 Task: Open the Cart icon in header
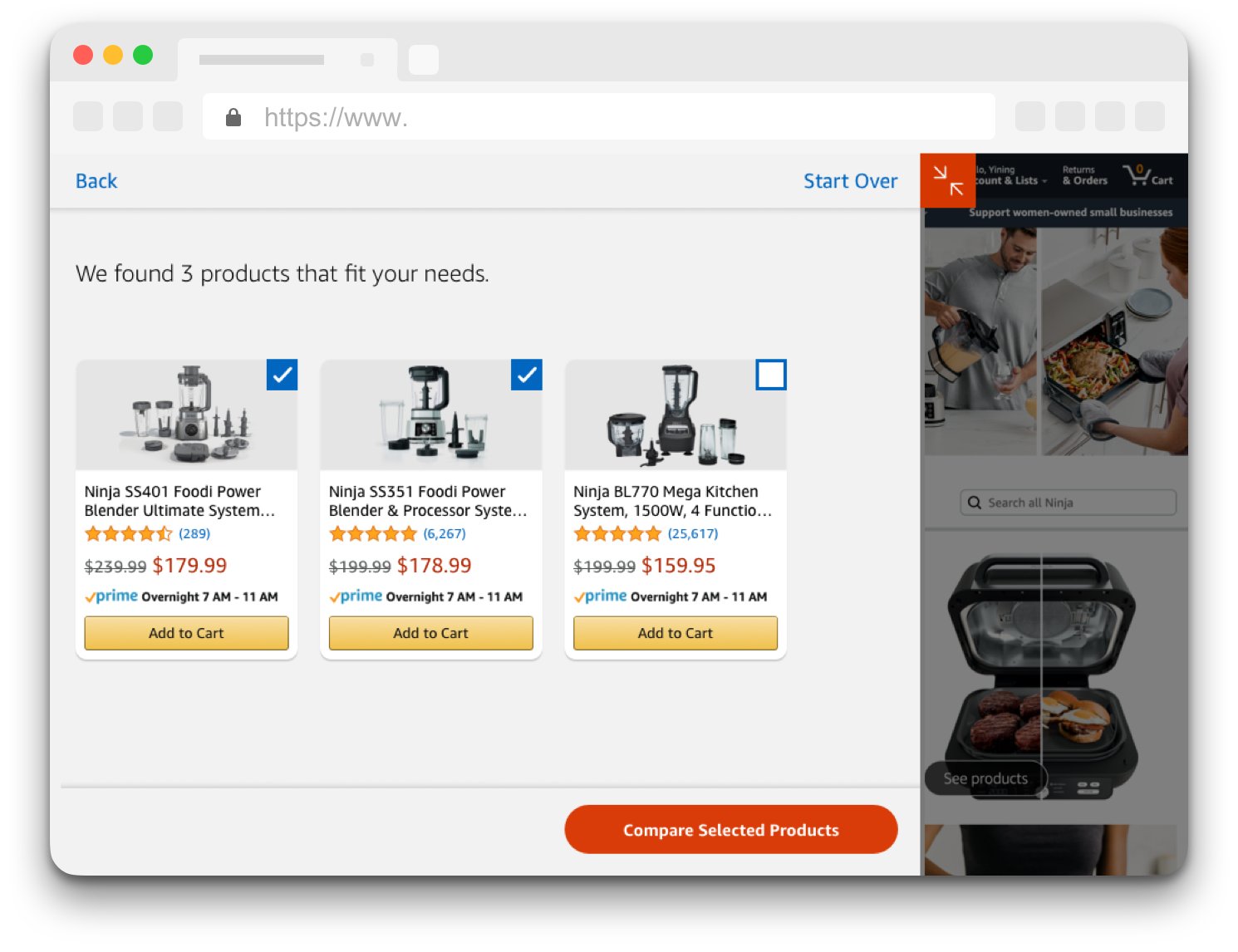pos(1147,175)
